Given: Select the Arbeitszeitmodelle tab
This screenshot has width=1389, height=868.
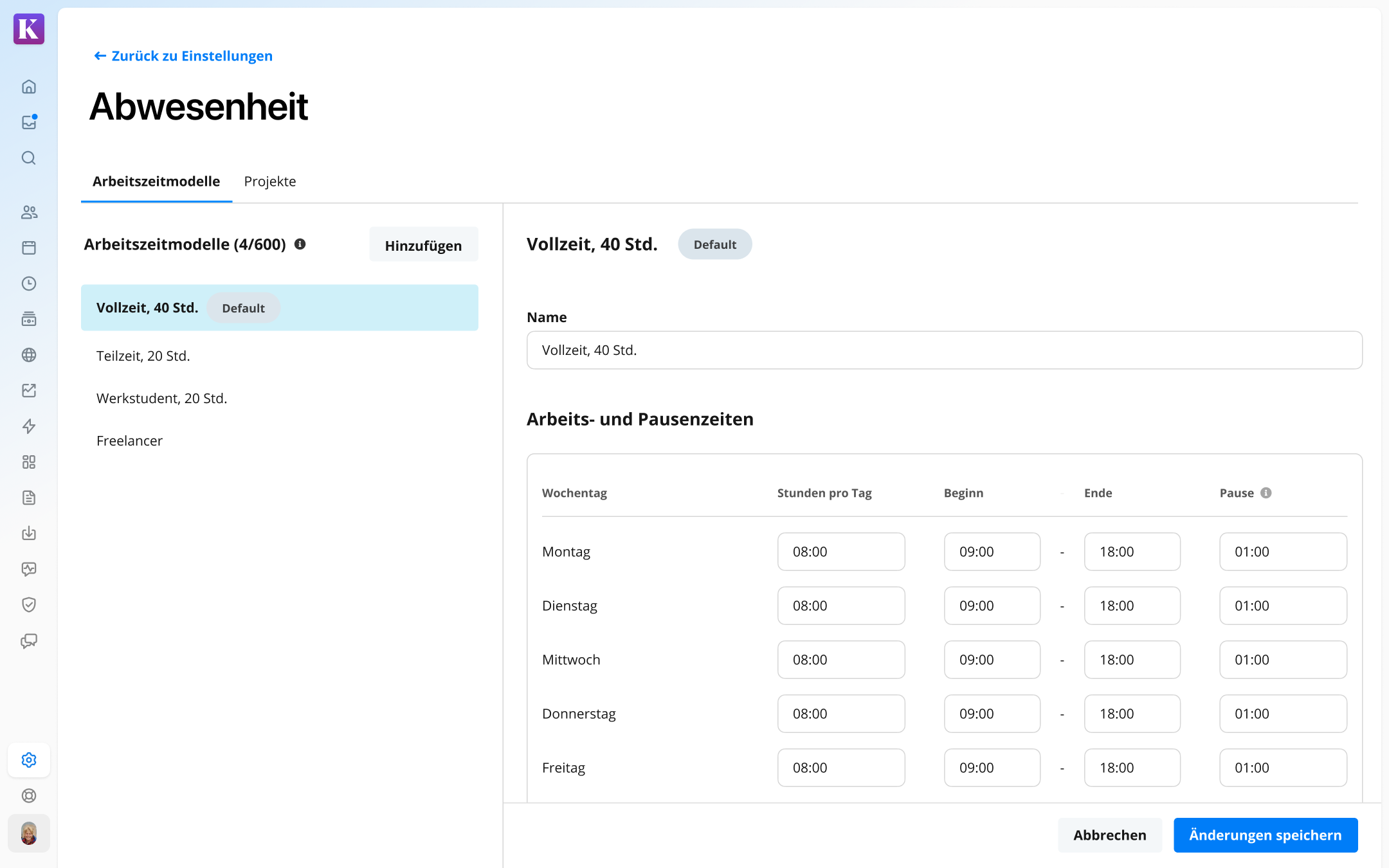Looking at the screenshot, I should pos(156,181).
